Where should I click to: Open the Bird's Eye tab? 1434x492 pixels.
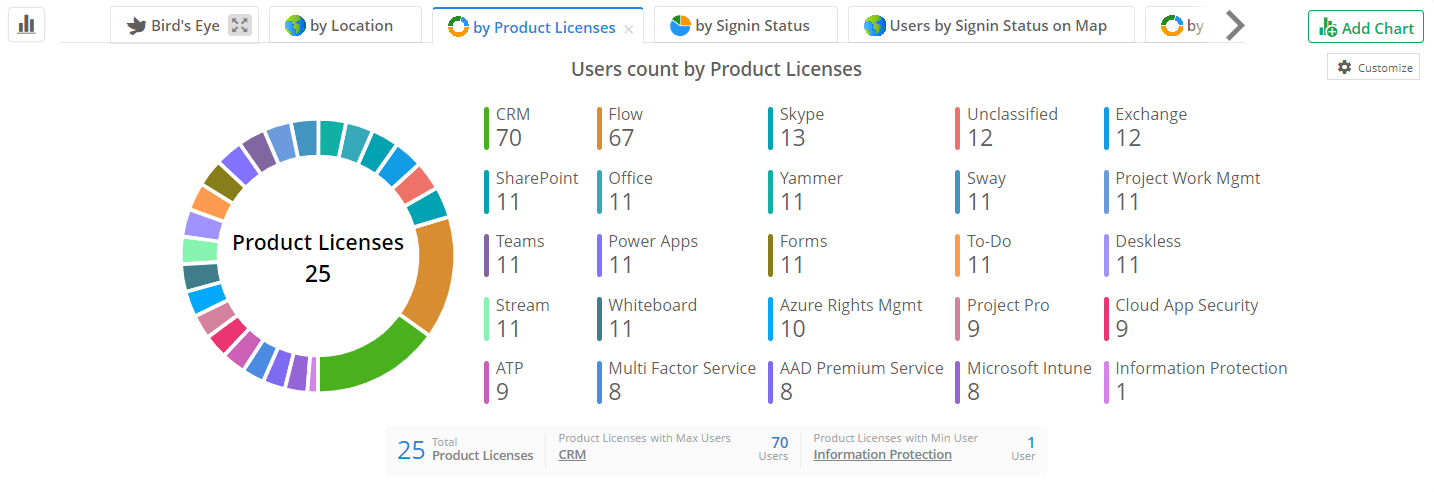[x=185, y=25]
